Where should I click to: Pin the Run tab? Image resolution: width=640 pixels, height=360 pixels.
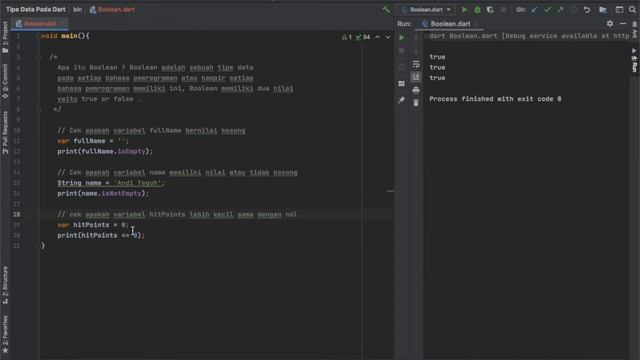pos(402,100)
